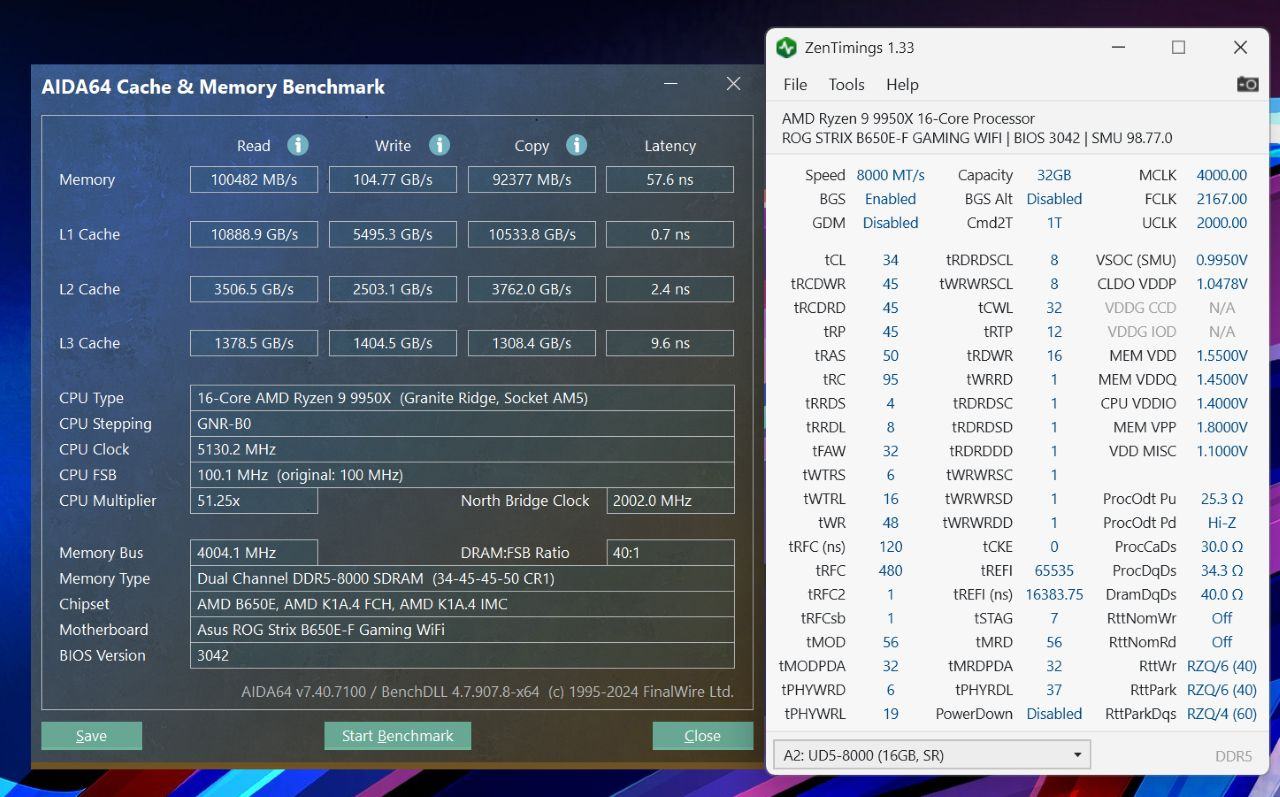This screenshot has height=797, width=1280.
Task: Click the Memory Write value 104.77 GB/s
Action: 393,180
